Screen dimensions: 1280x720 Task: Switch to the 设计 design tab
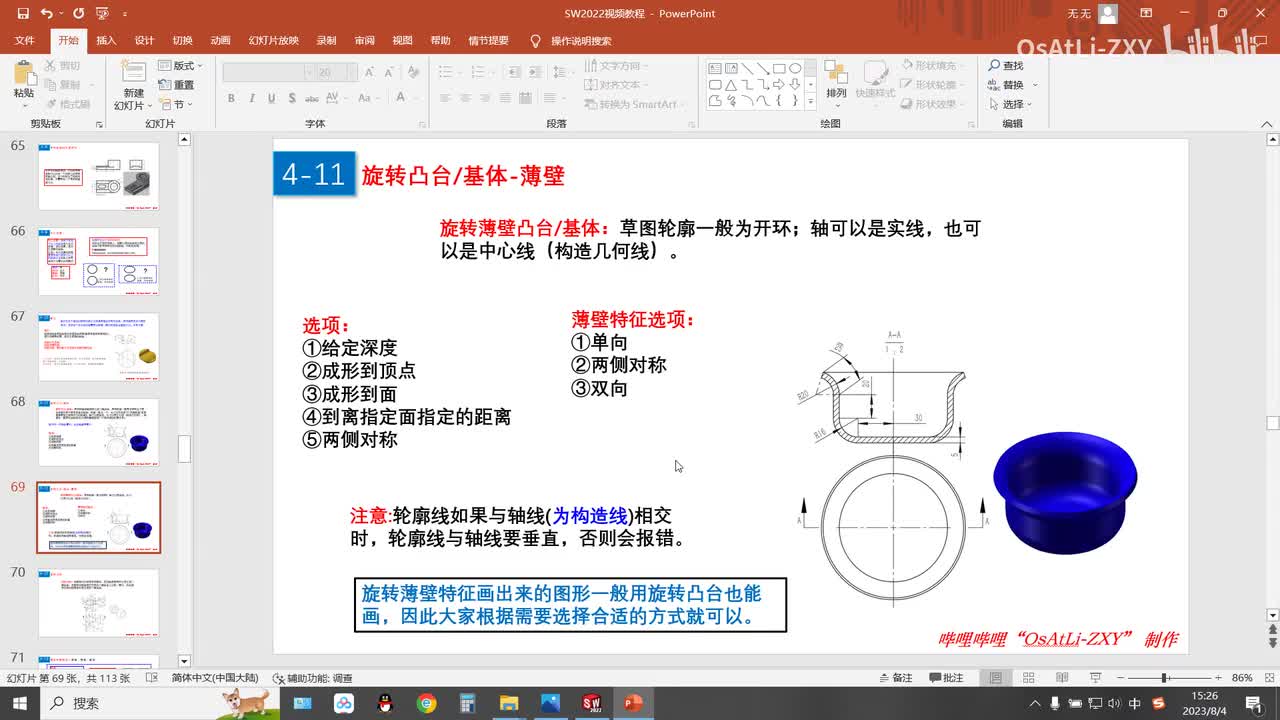coord(144,41)
